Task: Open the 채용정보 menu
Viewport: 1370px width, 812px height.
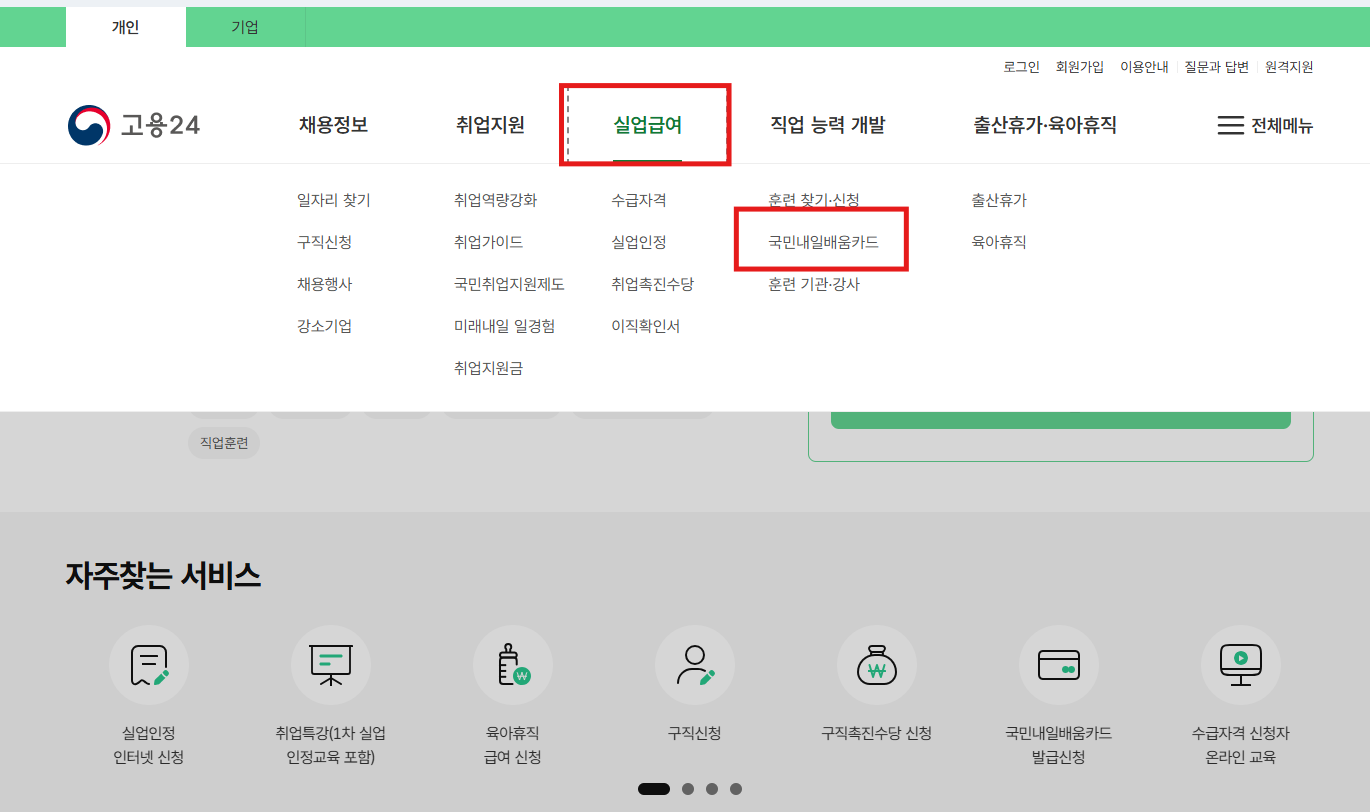Action: coord(332,124)
